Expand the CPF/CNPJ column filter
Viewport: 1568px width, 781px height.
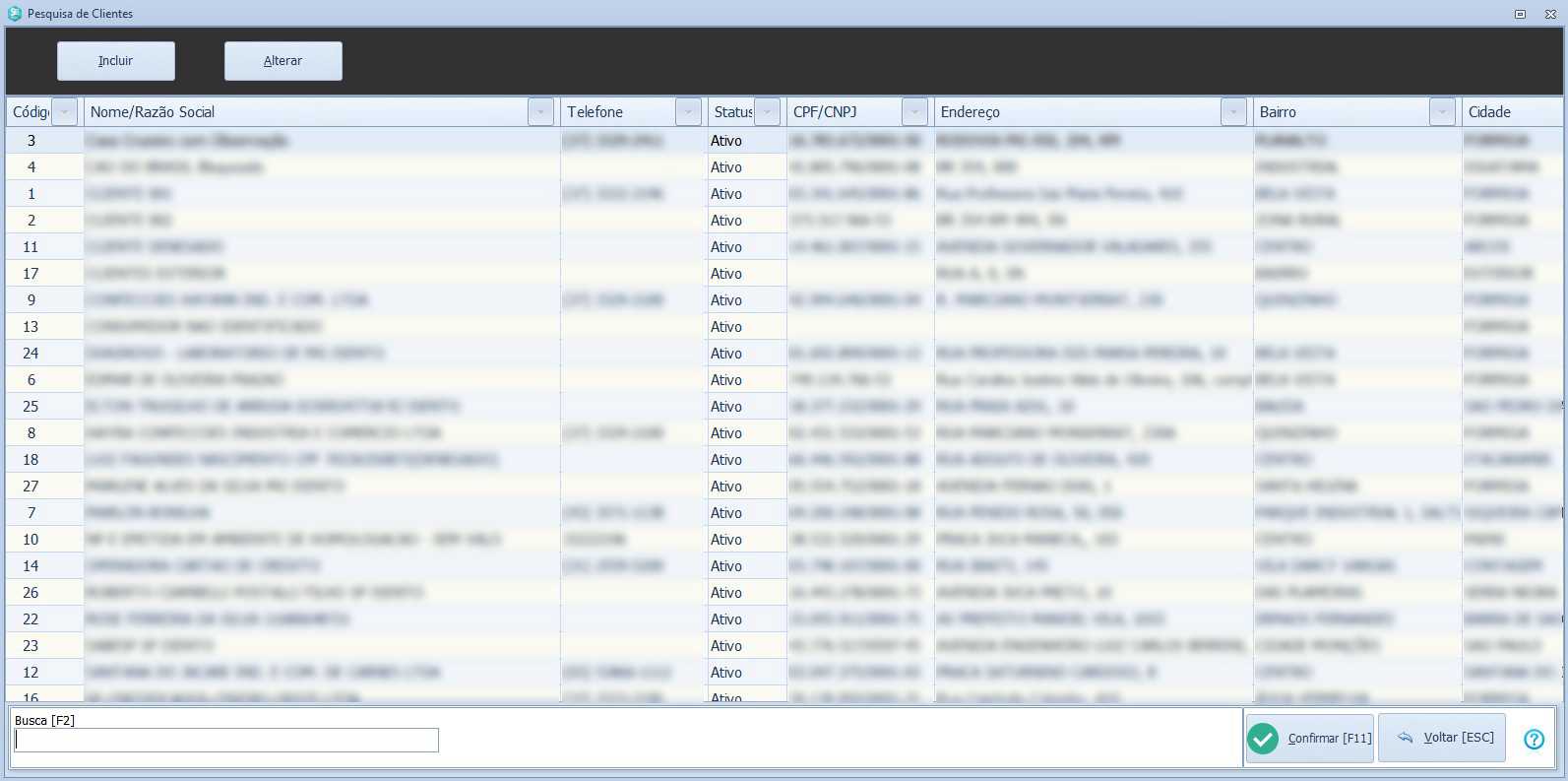(914, 112)
